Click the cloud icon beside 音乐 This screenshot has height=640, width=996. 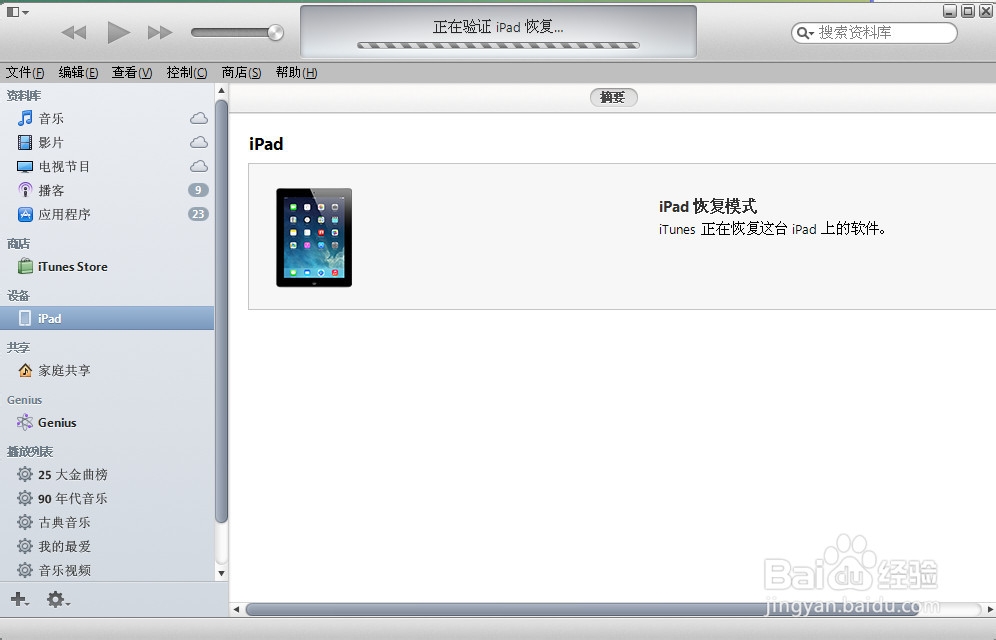click(x=199, y=118)
